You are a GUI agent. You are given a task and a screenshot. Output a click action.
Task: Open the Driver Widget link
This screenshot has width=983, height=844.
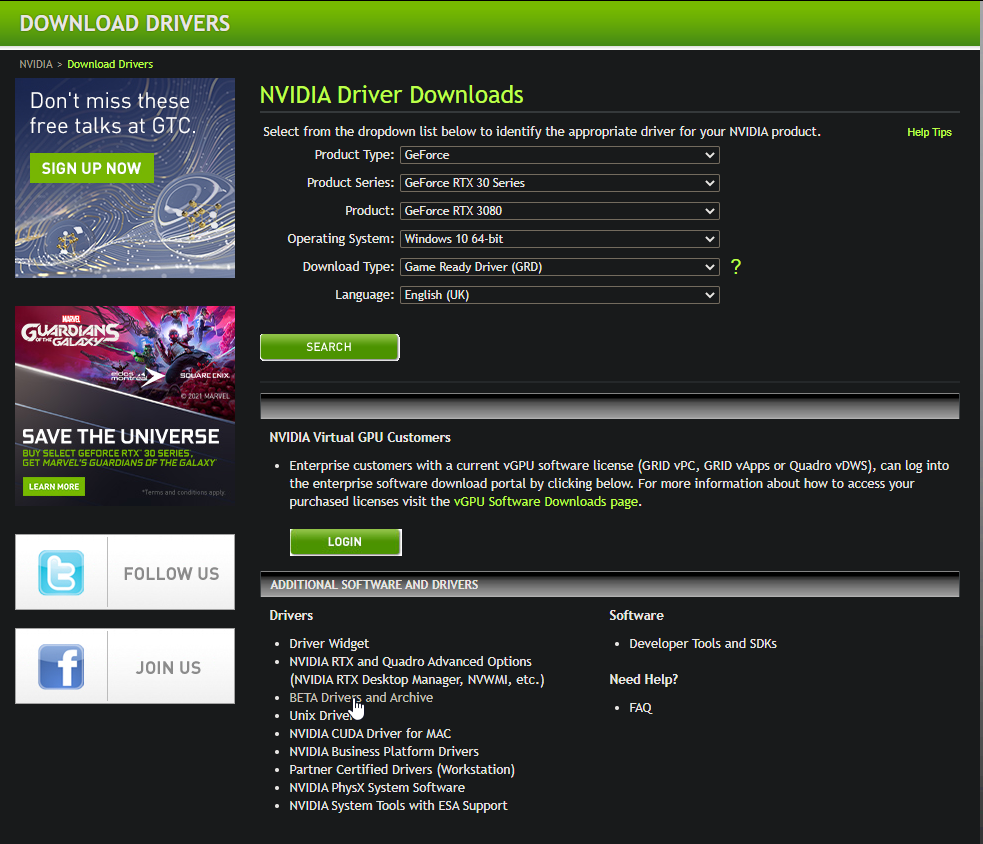click(x=329, y=643)
